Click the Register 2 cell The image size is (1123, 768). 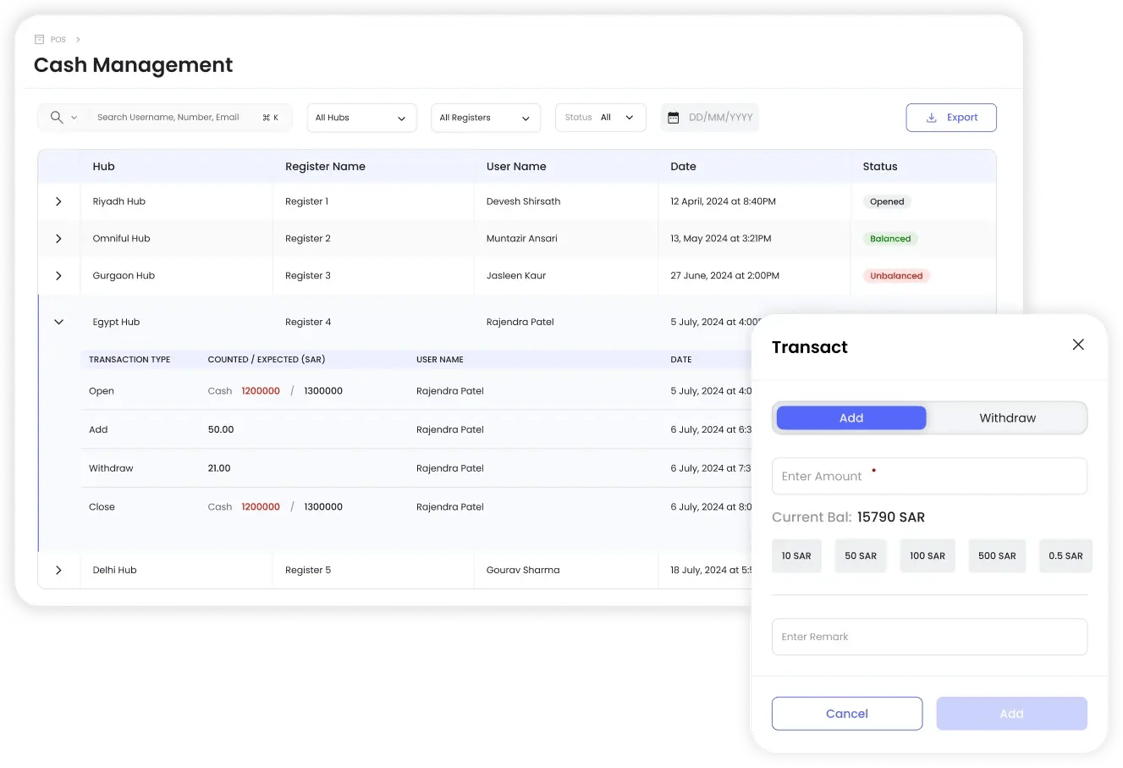click(x=308, y=239)
